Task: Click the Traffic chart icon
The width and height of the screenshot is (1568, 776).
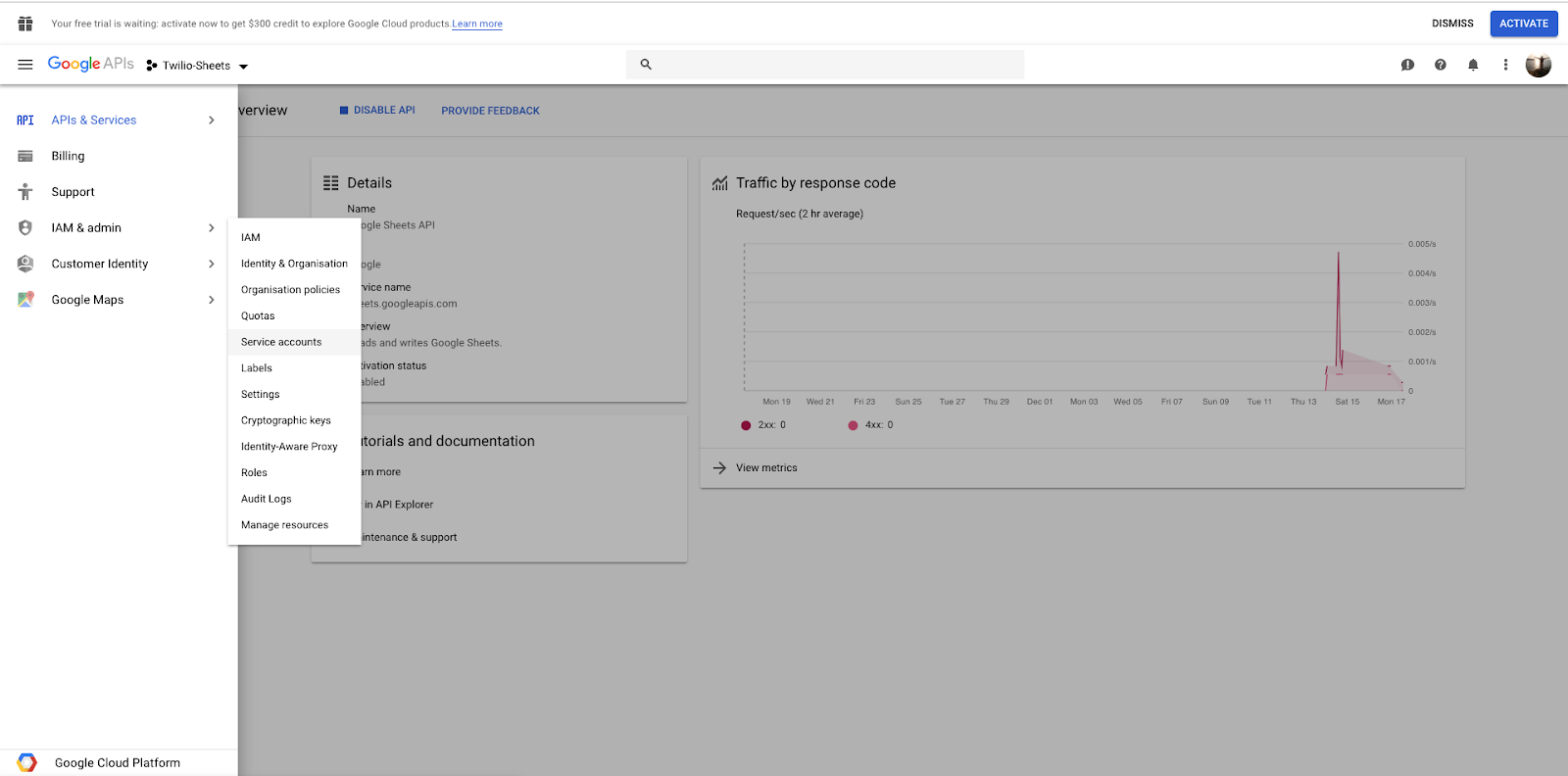Action: (720, 183)
